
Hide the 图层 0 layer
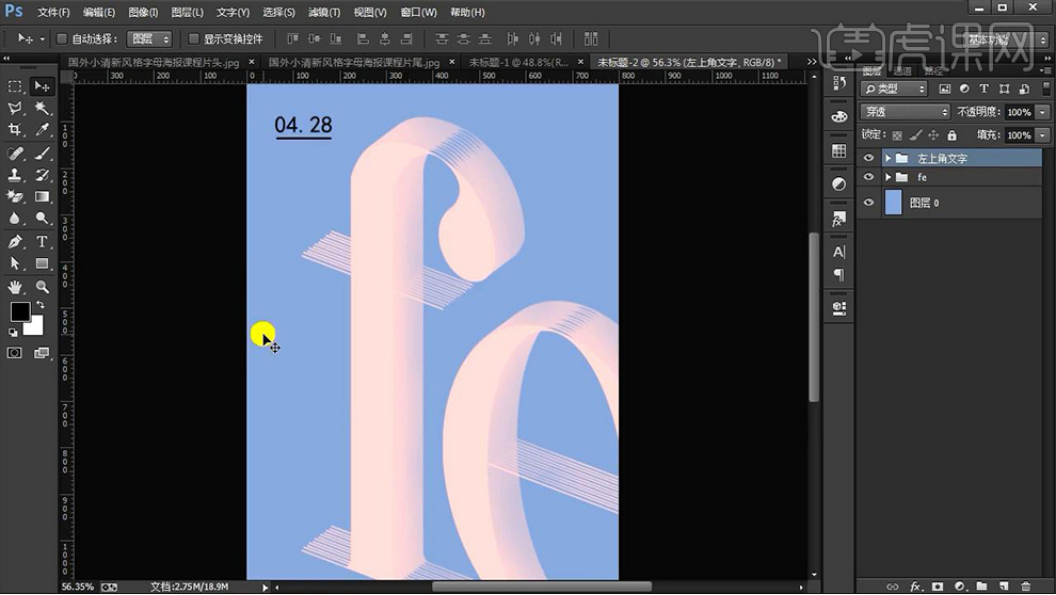click(x=869, y=202)
